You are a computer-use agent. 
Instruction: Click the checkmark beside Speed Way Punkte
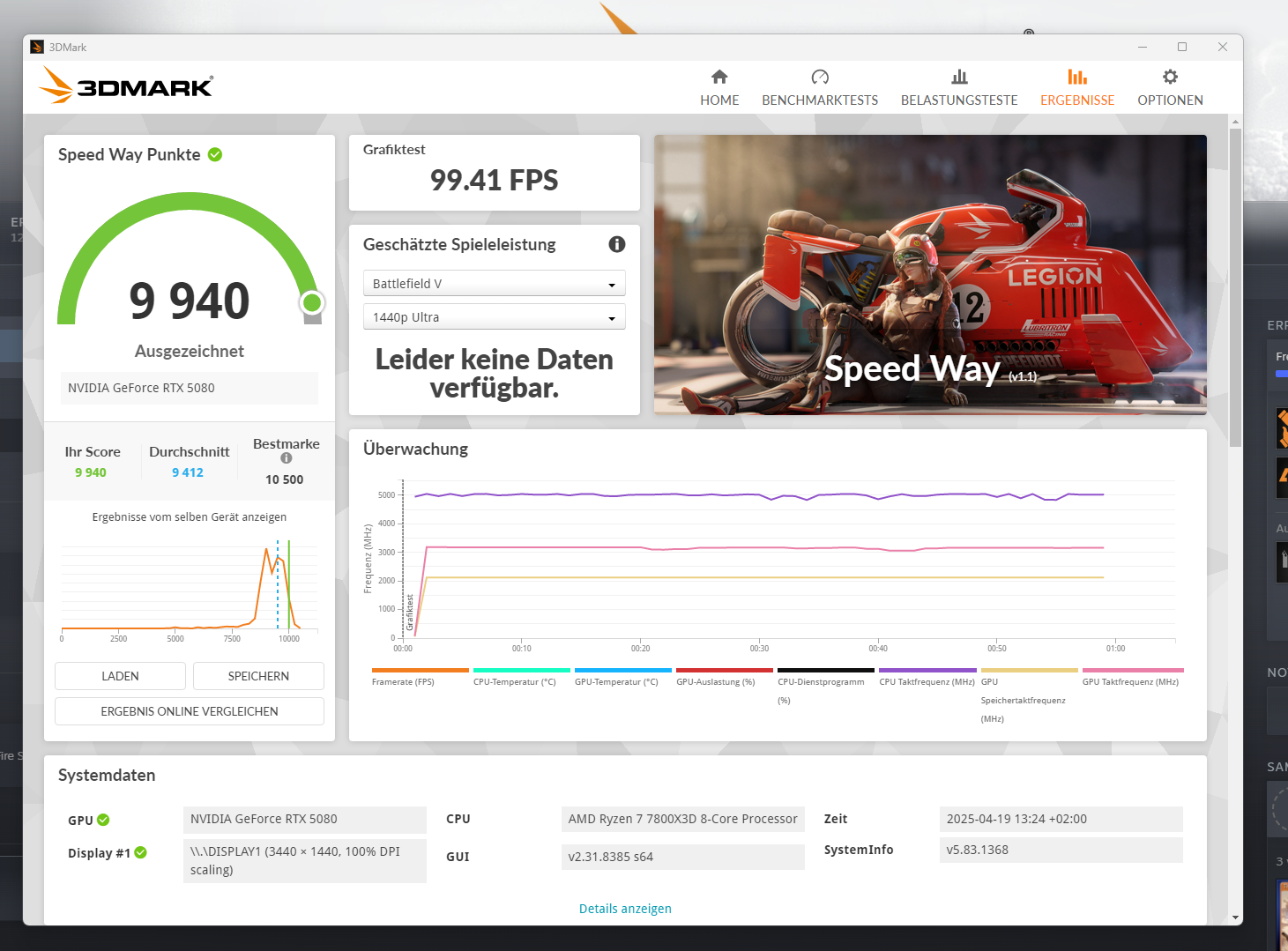[x=214, y=154]
